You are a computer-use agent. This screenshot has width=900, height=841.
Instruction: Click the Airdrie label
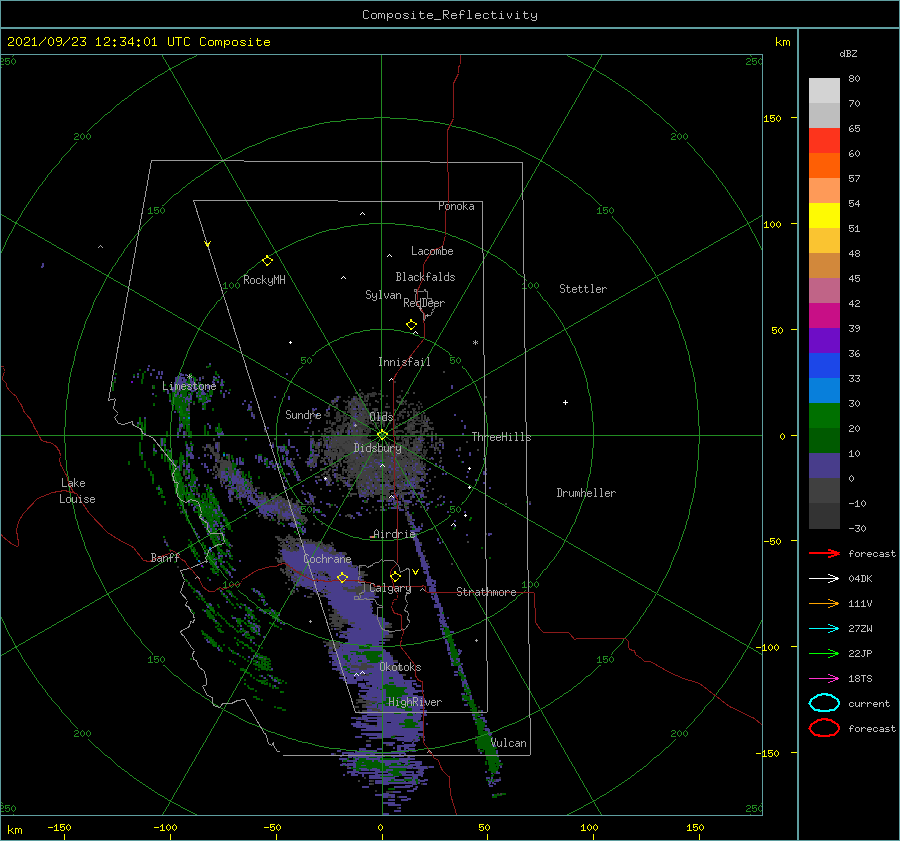394,534
